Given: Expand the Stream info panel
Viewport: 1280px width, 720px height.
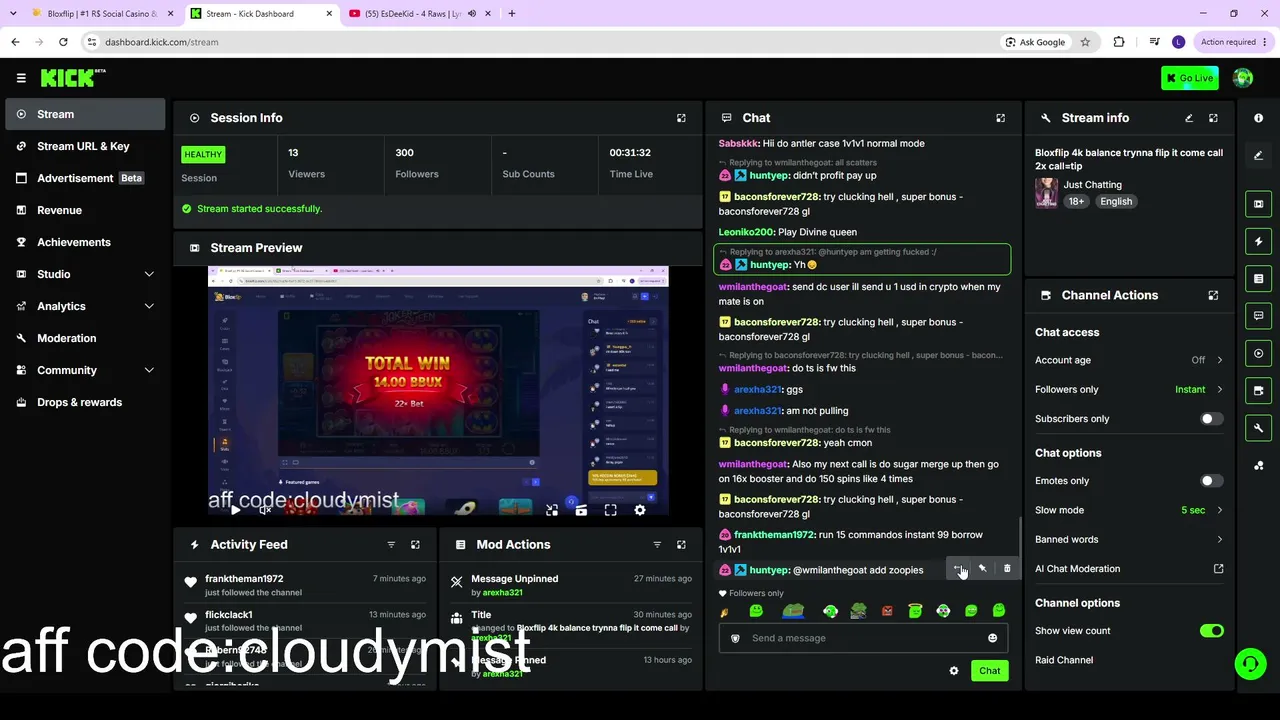Looking at the screenshot, I should coord(1213,118).
